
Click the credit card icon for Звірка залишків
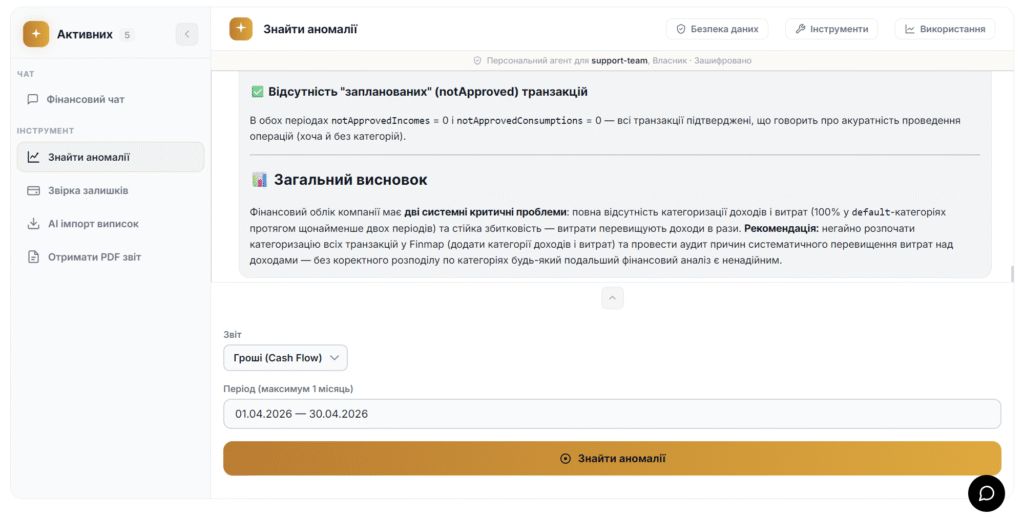tap(33, 190)
